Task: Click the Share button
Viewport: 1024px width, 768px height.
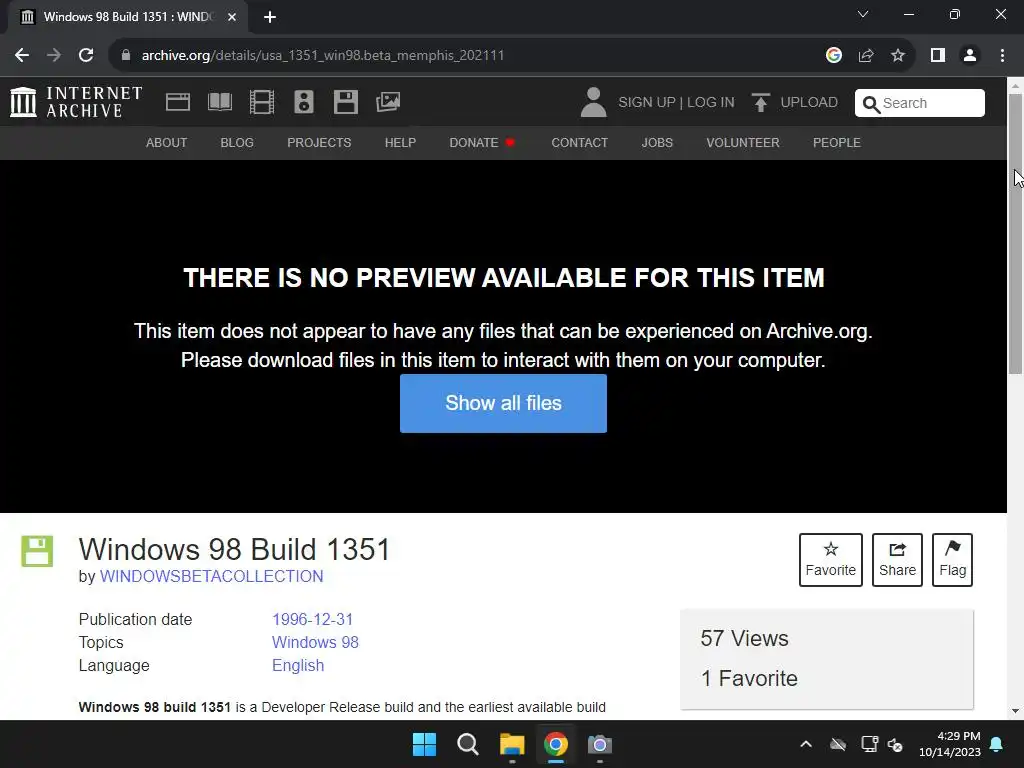Action: click(x=897, y=560)
